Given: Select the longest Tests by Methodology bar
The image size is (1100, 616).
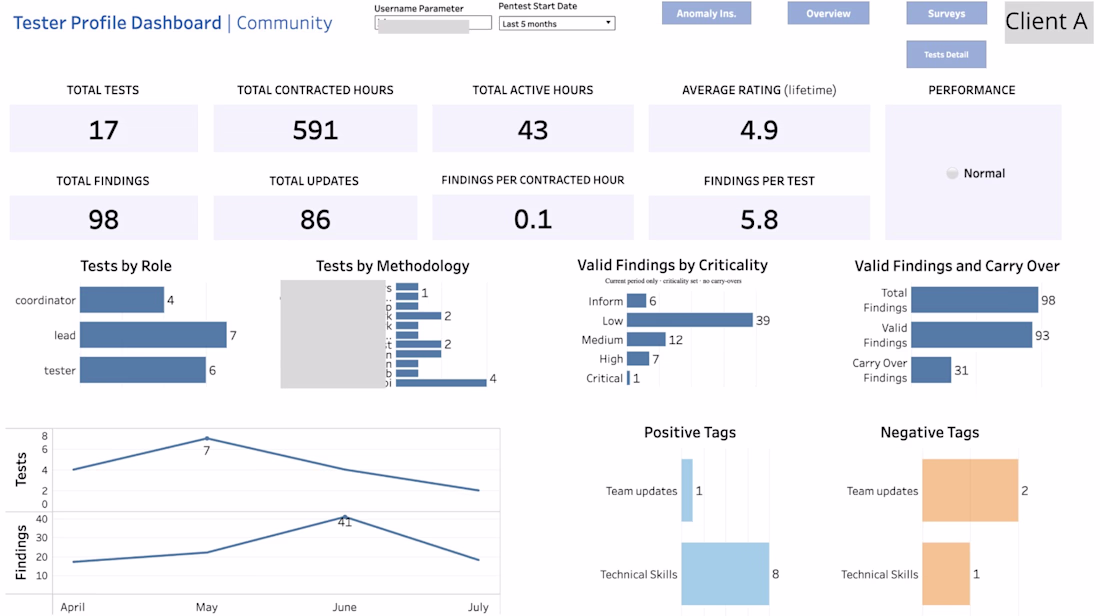Looking at the screenshot, I should (x=441, y=382).
